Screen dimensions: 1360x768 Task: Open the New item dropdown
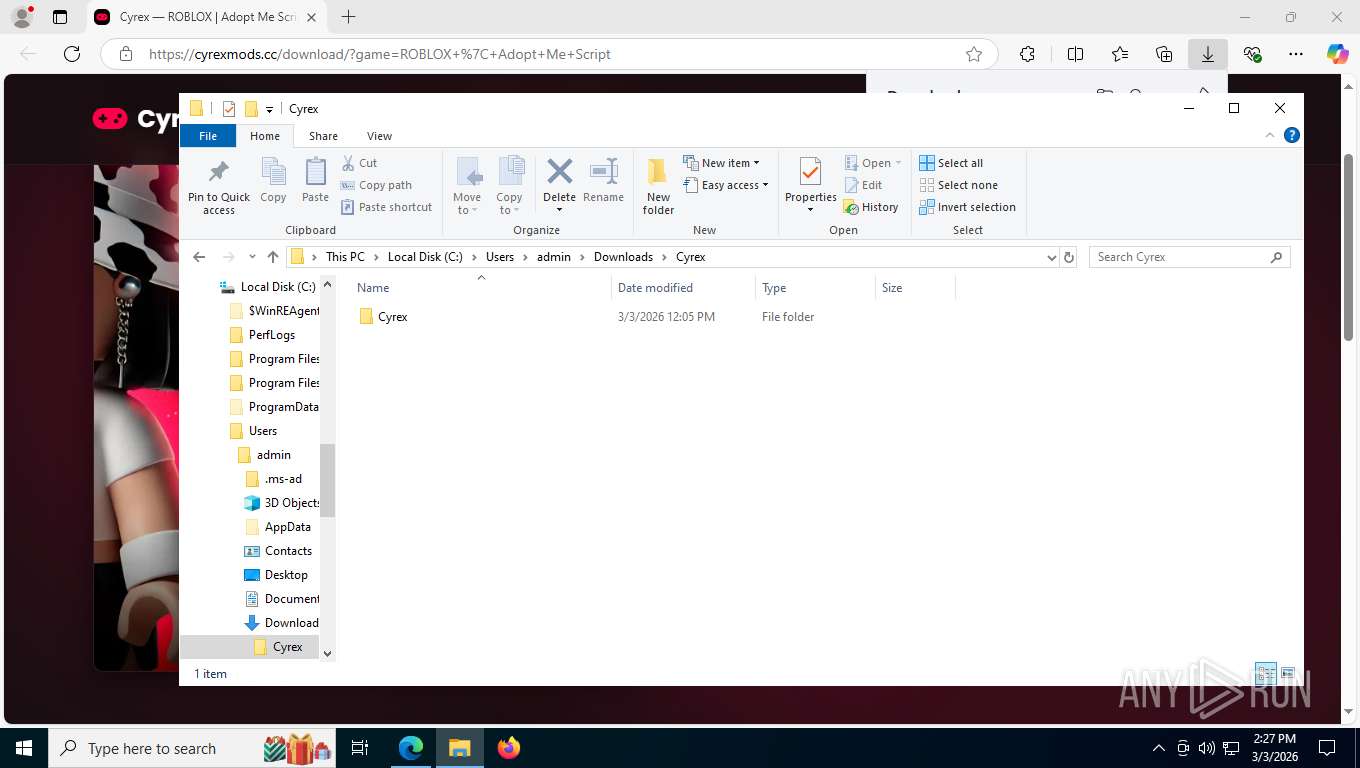721,163
